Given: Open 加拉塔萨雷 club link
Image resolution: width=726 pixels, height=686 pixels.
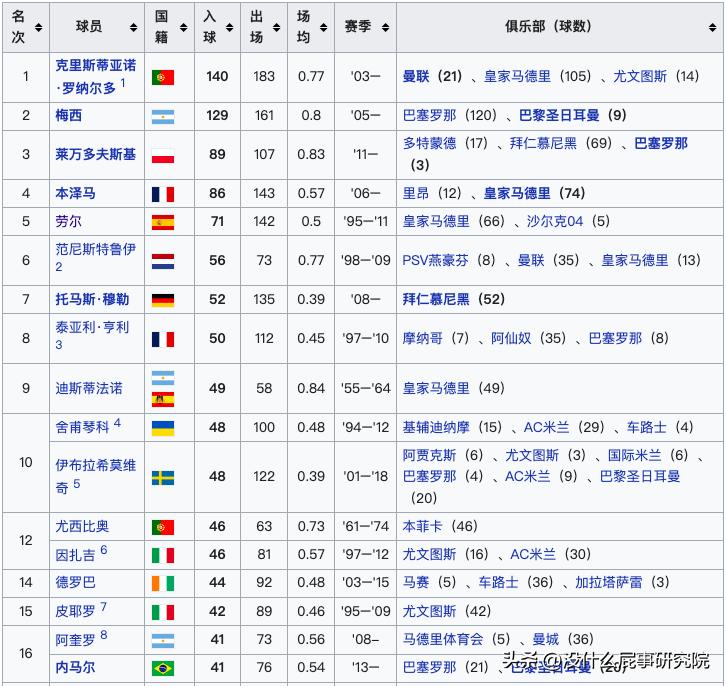Looking at the screenshot, I should point(608,582).
